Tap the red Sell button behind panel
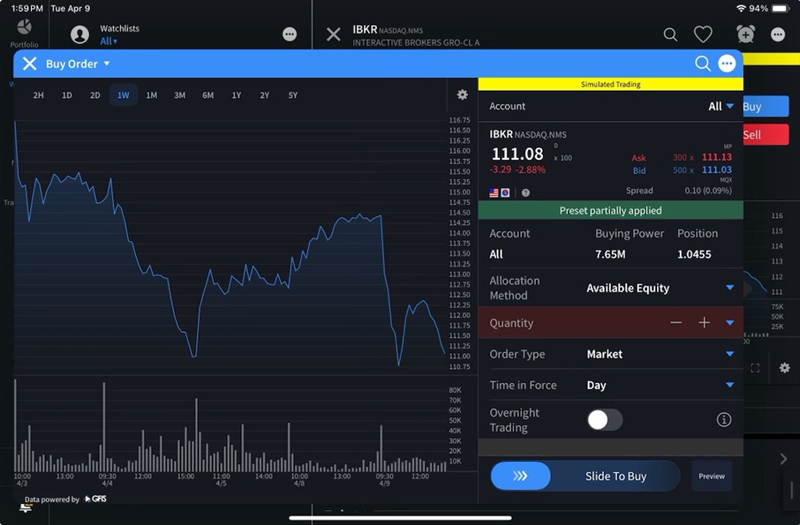This screenshot has height=525, width=800. click(x=766, y=135)
